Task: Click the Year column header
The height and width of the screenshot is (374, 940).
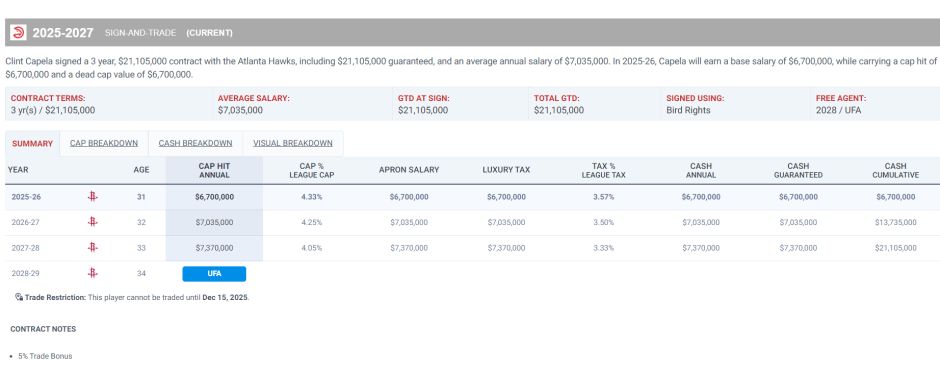Action: (18, 170)
